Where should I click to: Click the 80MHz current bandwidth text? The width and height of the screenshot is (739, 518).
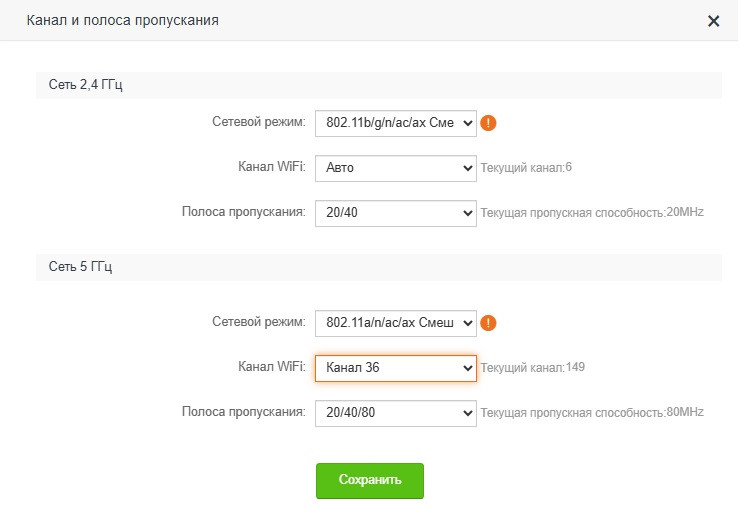tap(685, 412)
